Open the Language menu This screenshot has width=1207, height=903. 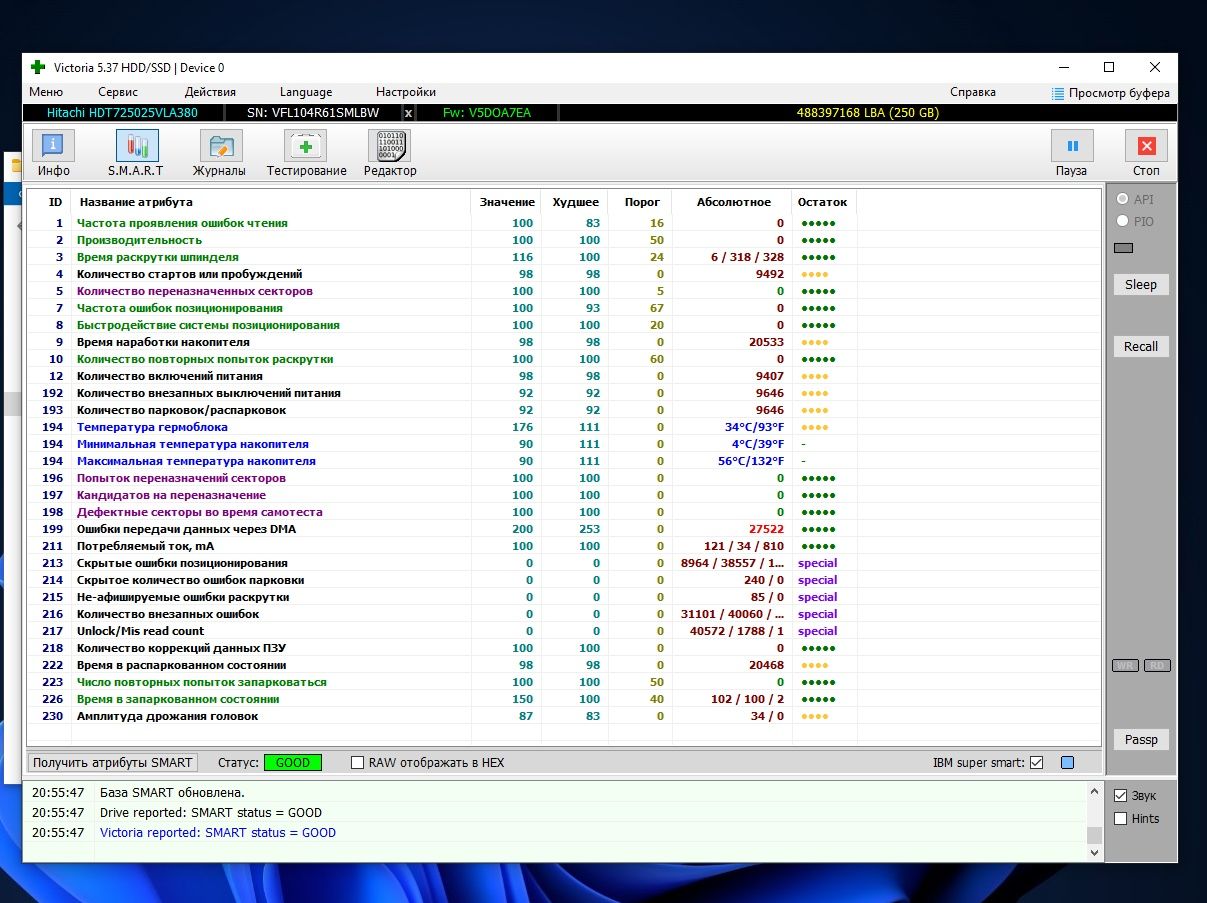coord(306,92)
